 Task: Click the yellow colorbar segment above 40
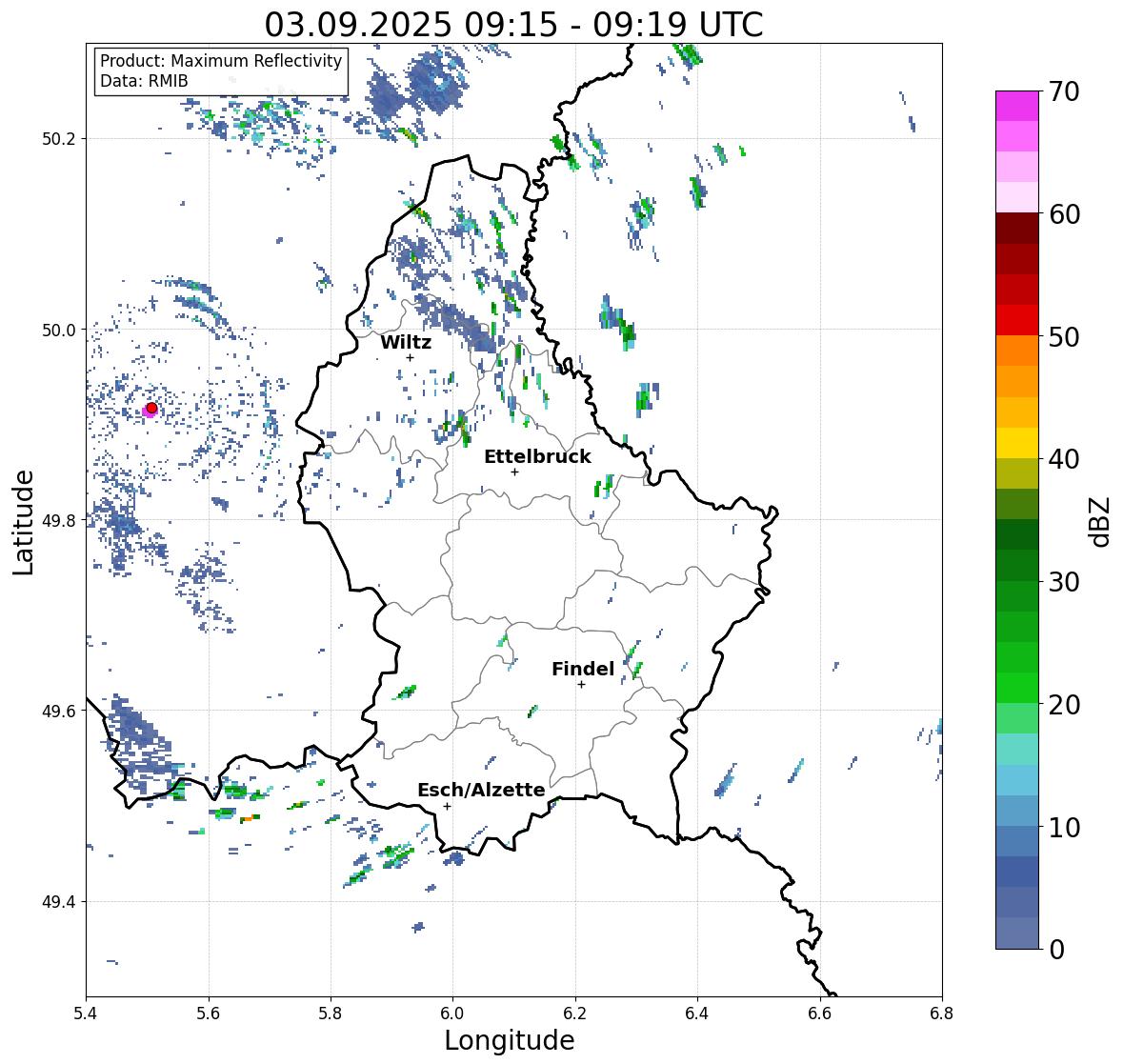(1017, 443)
